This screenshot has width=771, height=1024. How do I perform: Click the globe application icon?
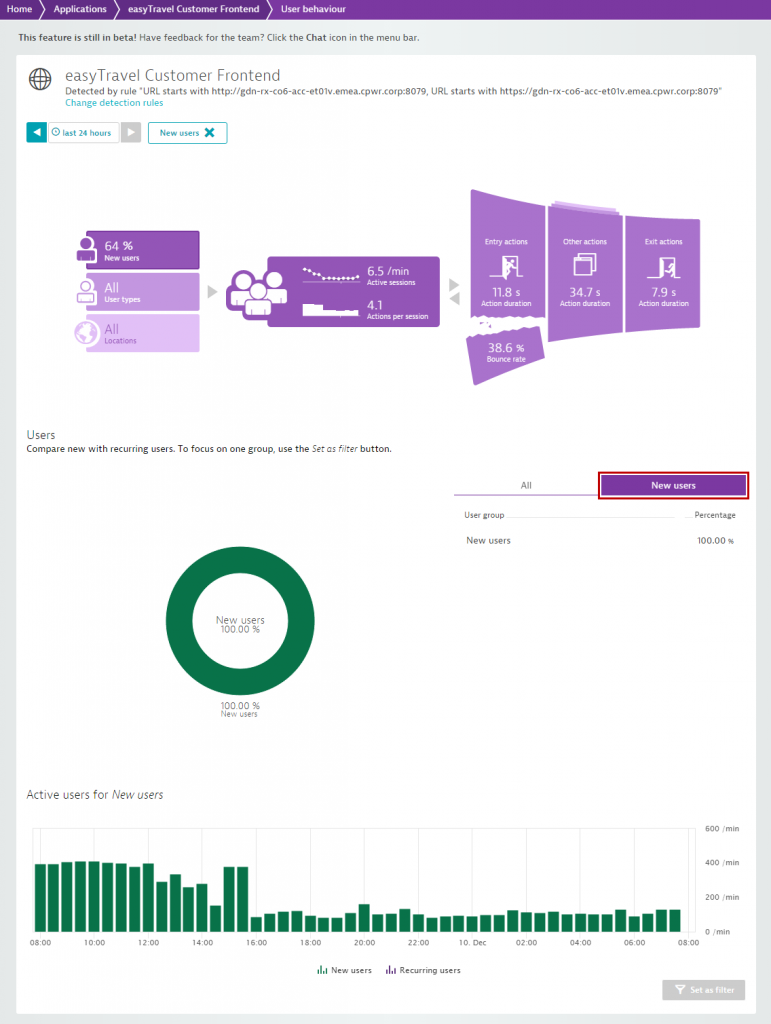point(40,79)
